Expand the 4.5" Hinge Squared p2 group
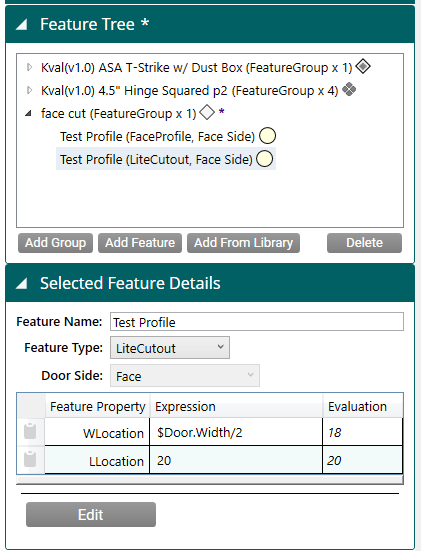Screen dimensions: 421x551 (x=30, y=90)
